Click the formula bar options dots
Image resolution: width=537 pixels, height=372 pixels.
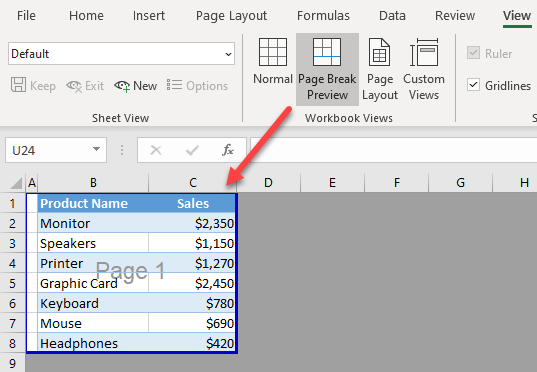coord(122,150)
